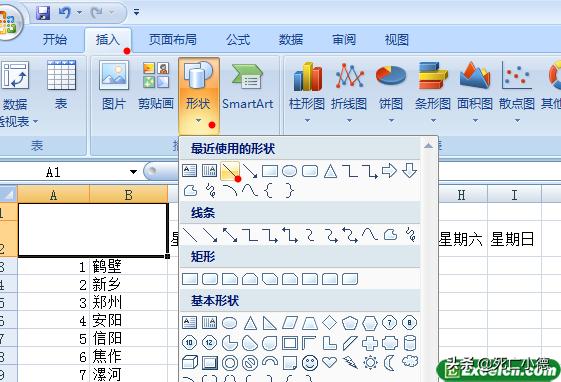Select the smiley face shape
The width and height of the screenshot is (561, 382).
[x=310, y=363]
